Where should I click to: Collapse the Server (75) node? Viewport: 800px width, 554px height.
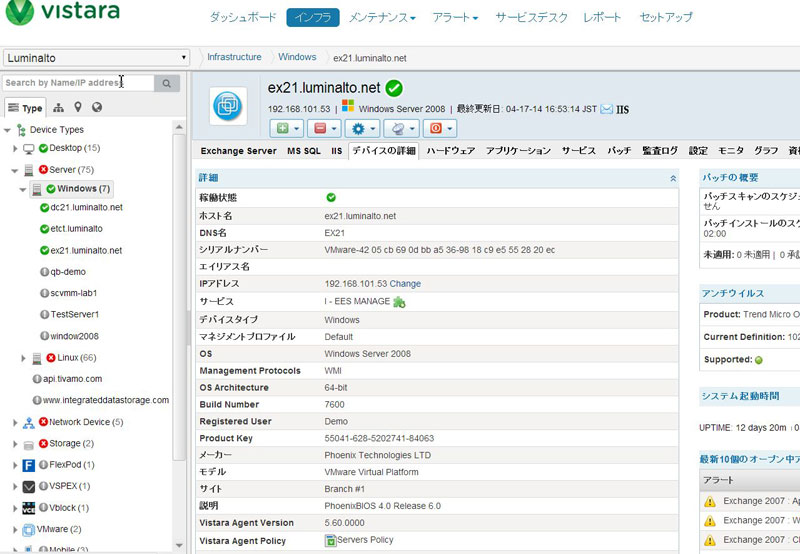[x=15, y=170]
